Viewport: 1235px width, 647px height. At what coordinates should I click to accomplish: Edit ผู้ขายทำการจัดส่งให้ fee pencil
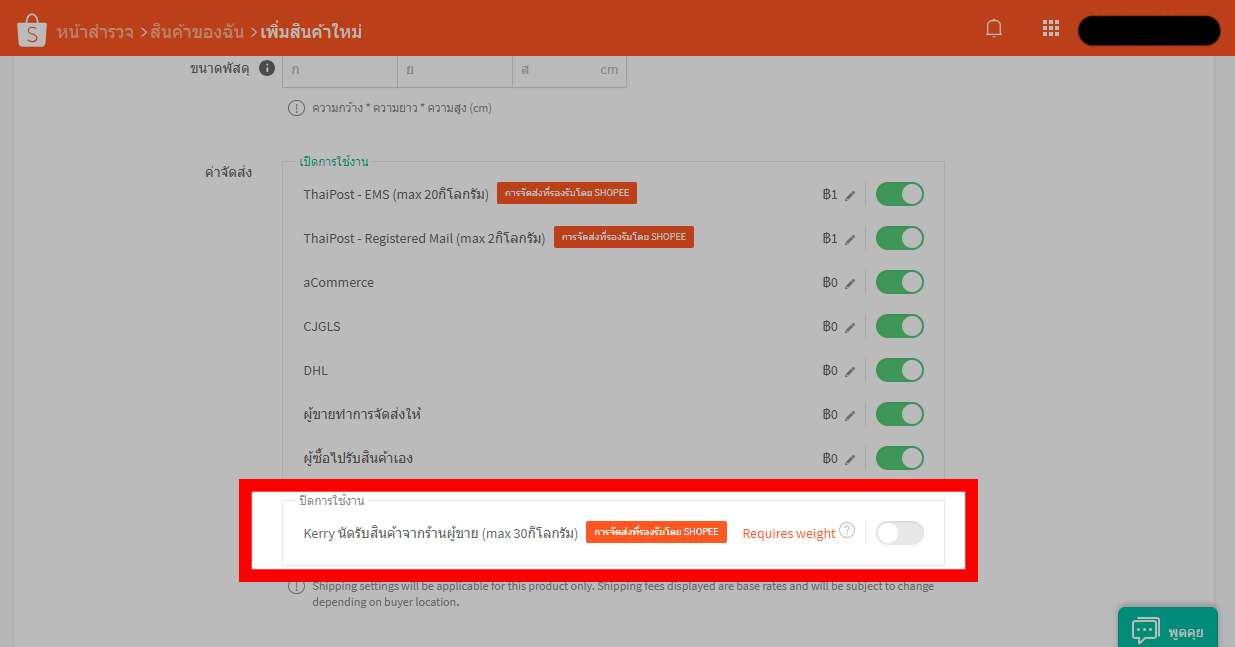tap(850, 415)
